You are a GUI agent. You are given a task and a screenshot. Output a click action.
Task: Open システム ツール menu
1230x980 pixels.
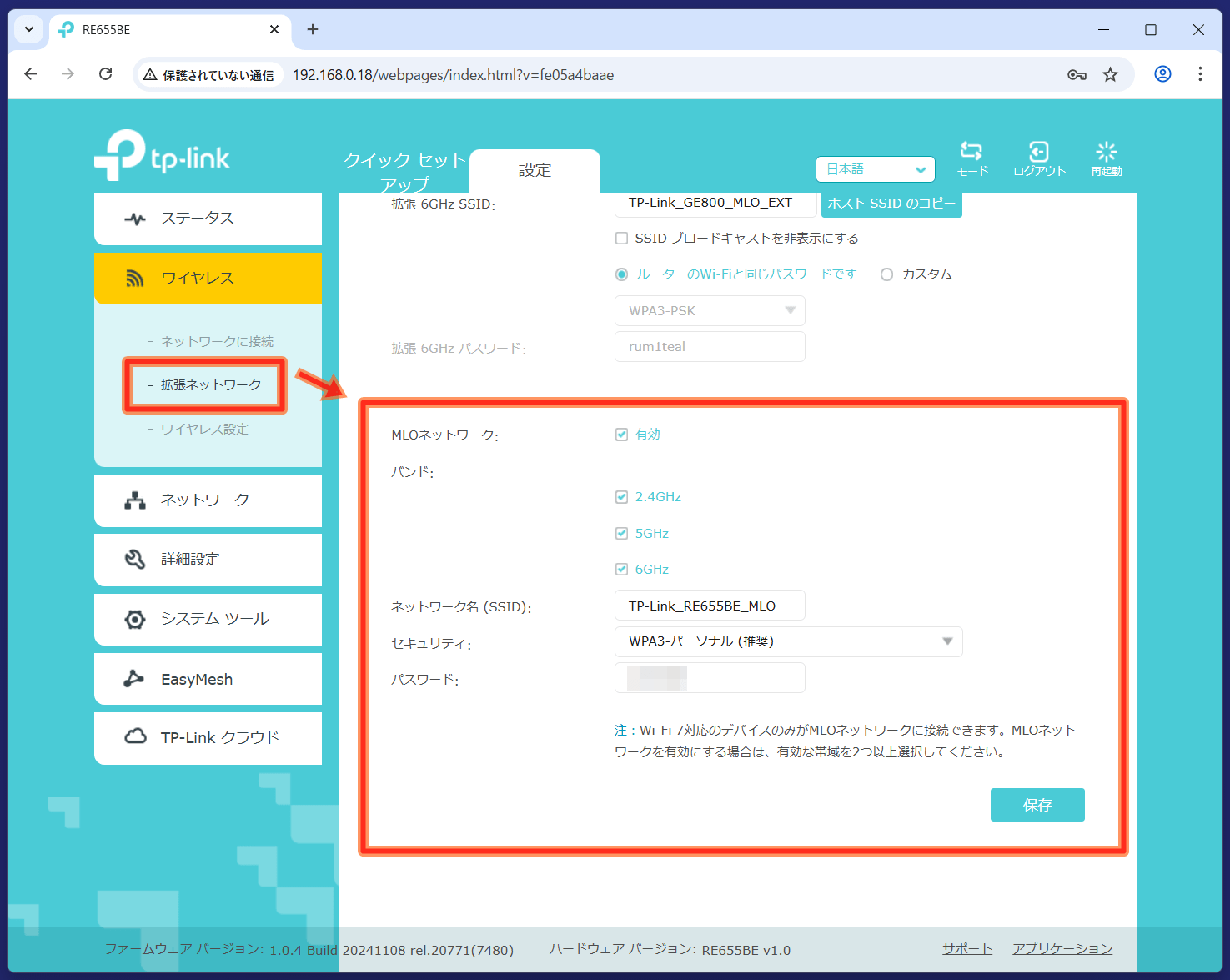click(x=208, y=619)
